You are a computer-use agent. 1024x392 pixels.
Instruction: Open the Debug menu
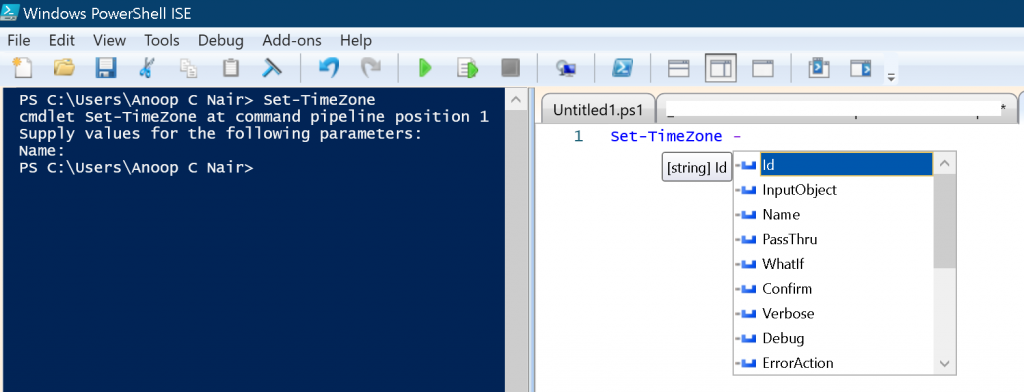221,41
